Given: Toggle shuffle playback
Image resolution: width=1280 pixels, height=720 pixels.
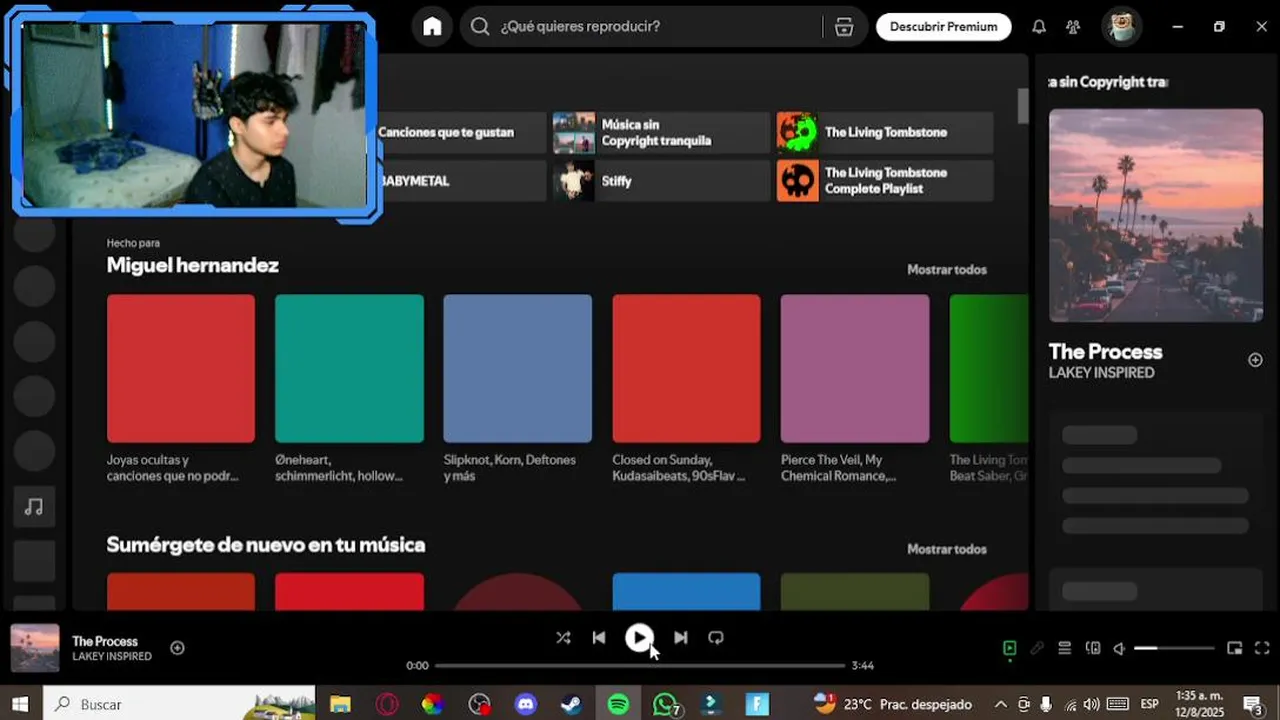Looking at the screenshot, I should point(563,637).
